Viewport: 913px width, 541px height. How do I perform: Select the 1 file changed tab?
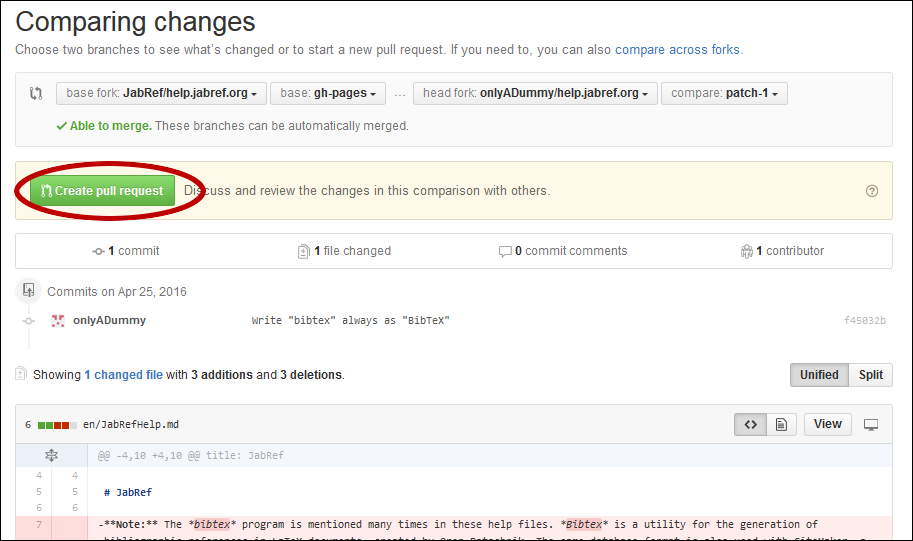344,251
